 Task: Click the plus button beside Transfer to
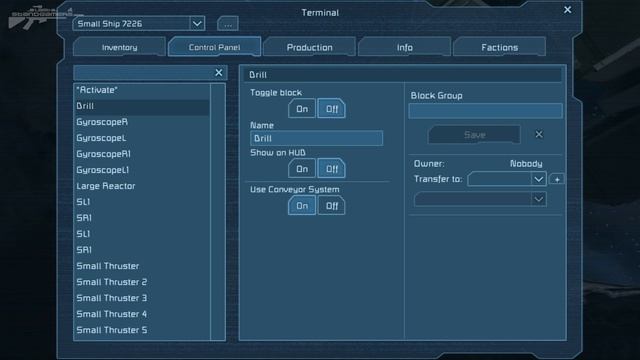coord(557,179)
